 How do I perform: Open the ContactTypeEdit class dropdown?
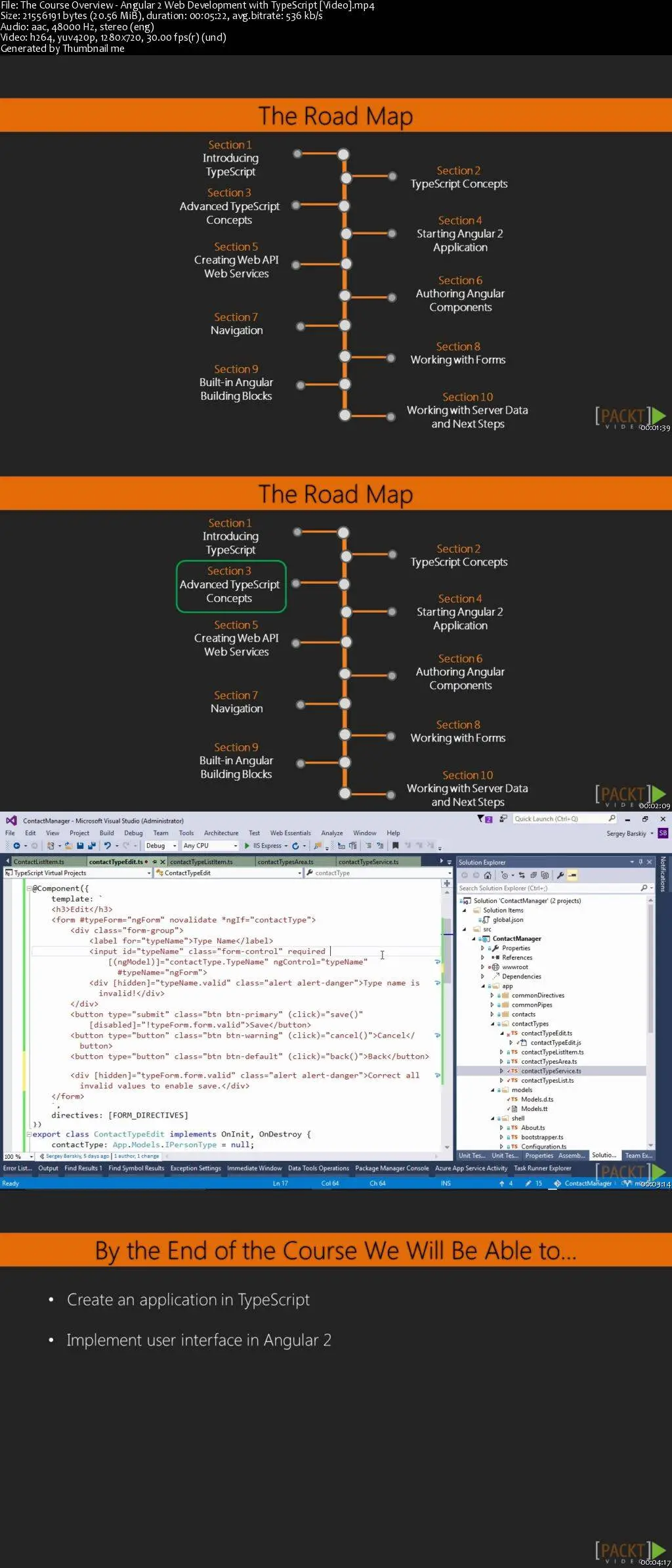tap(228, 873)
